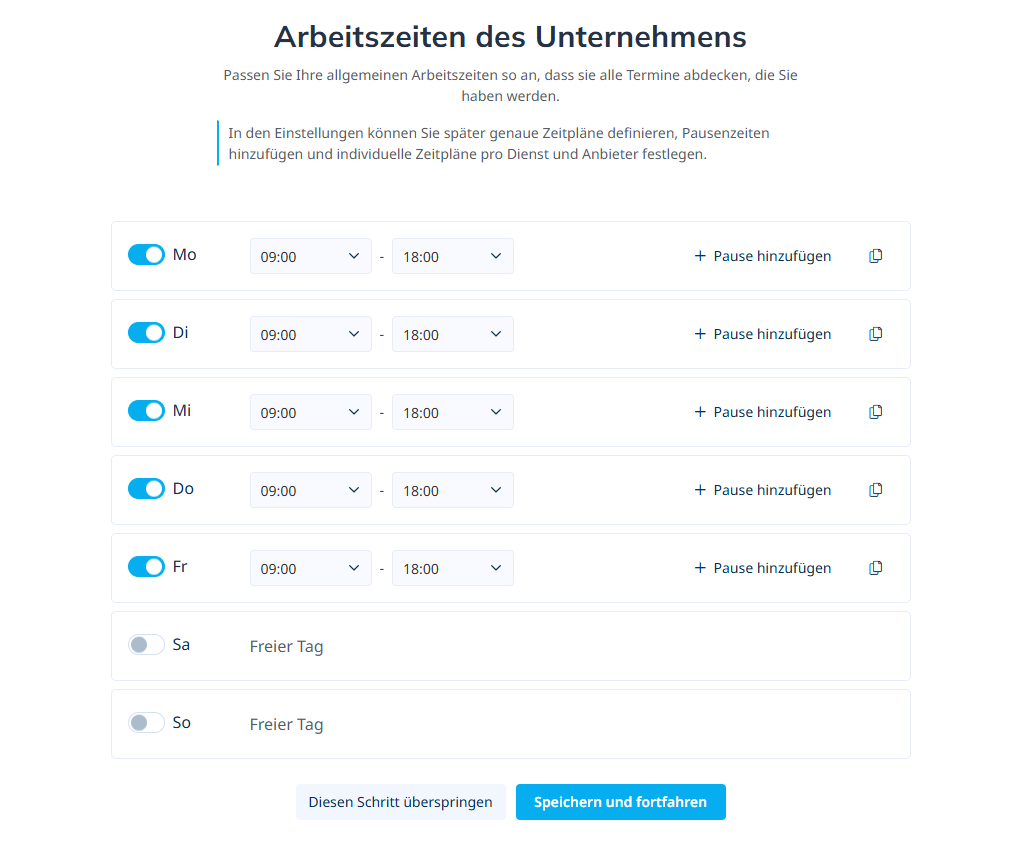Click the plus icon in the Mi pause row
This screenshot has width=1017, height=846.
point(700,412)
